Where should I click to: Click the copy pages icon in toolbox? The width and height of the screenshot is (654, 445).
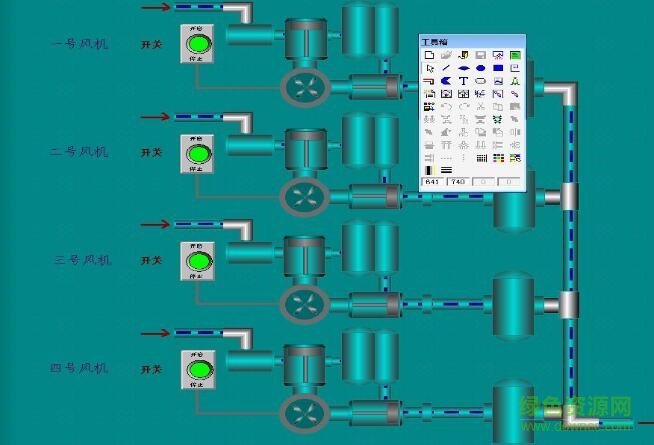click(x=498, y=107)
